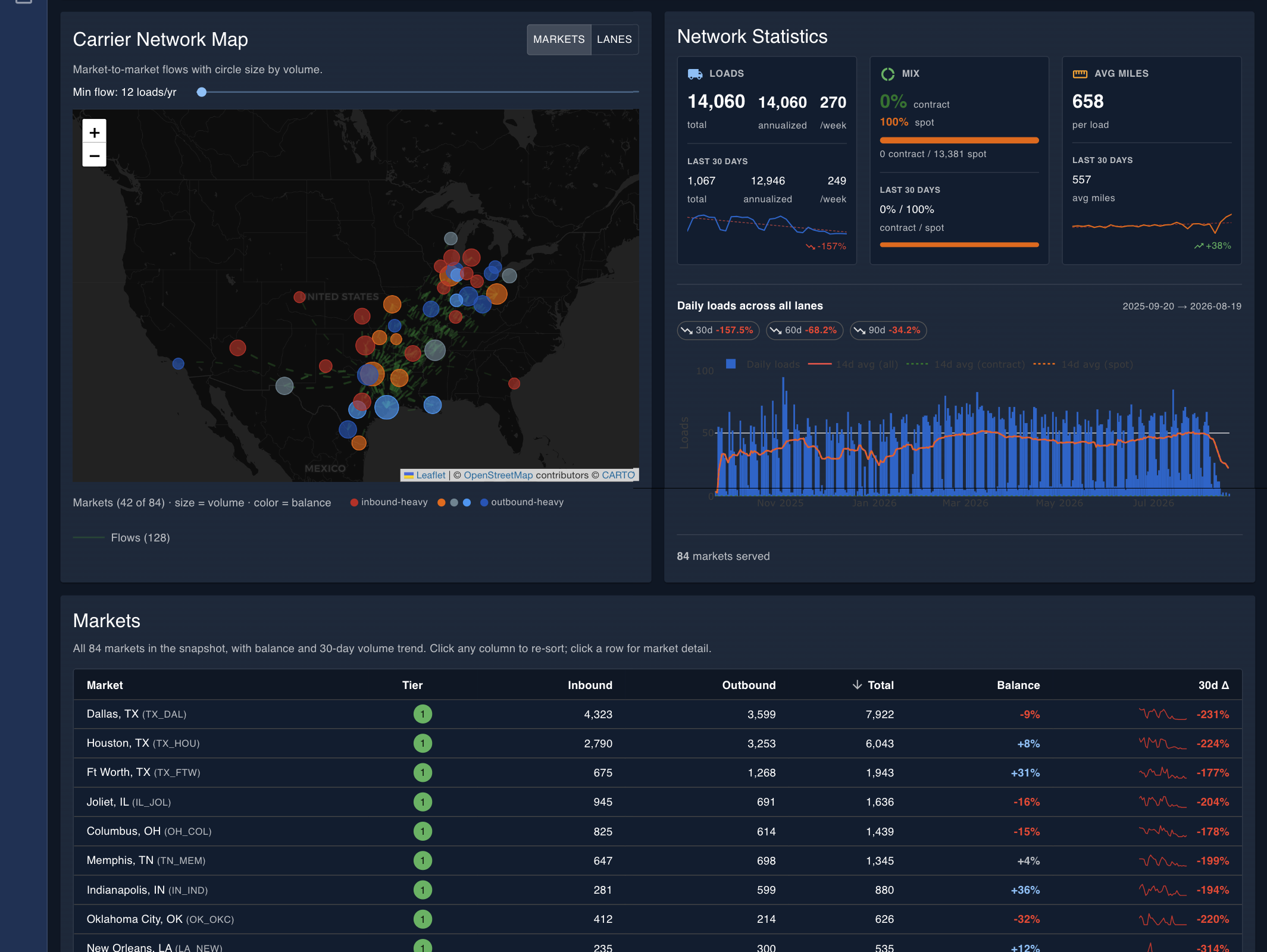Click the Dallas 30d trend sparkline

tap(1163, 714)
